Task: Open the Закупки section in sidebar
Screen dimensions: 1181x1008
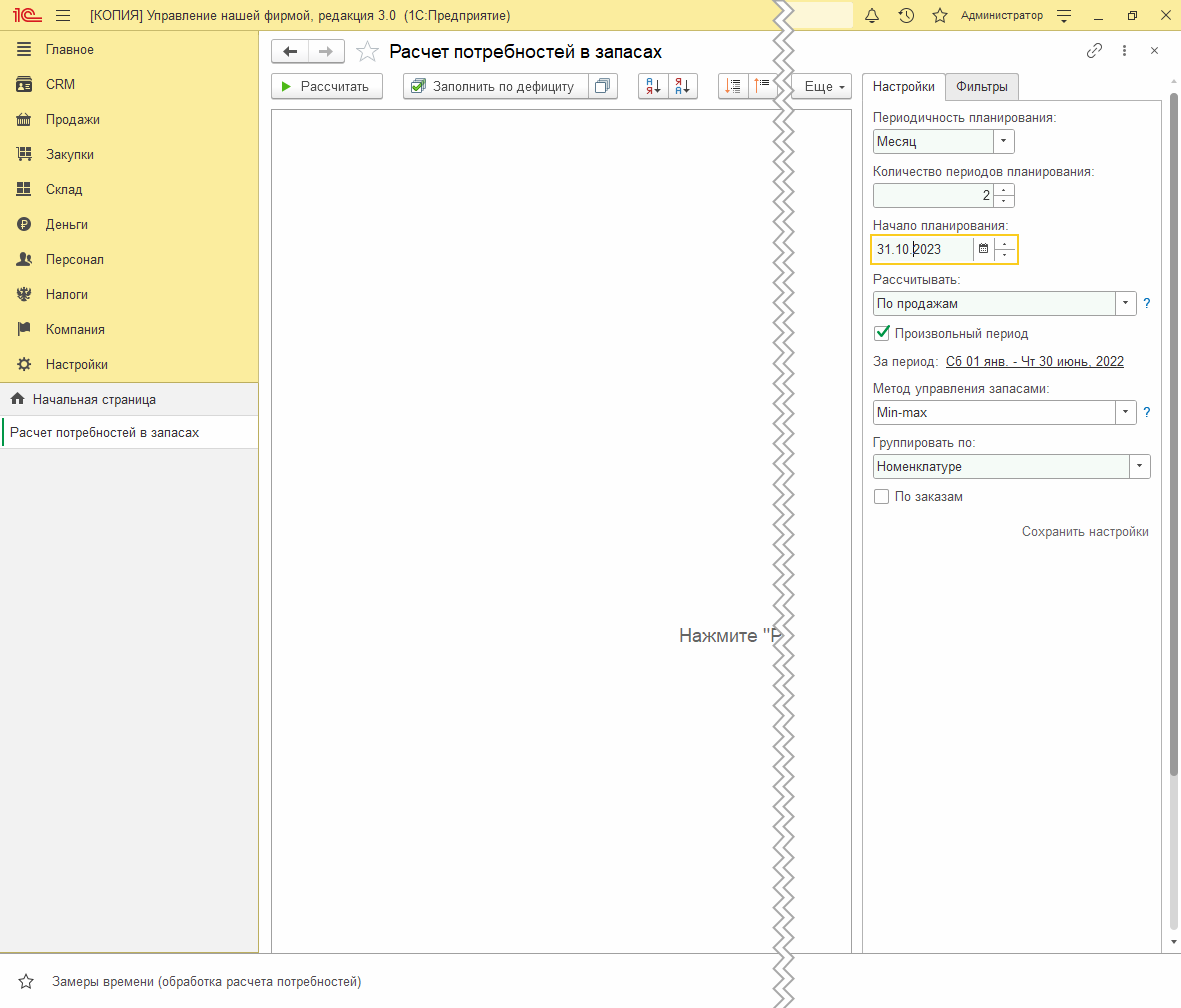Action: click(x=70, y=154)
